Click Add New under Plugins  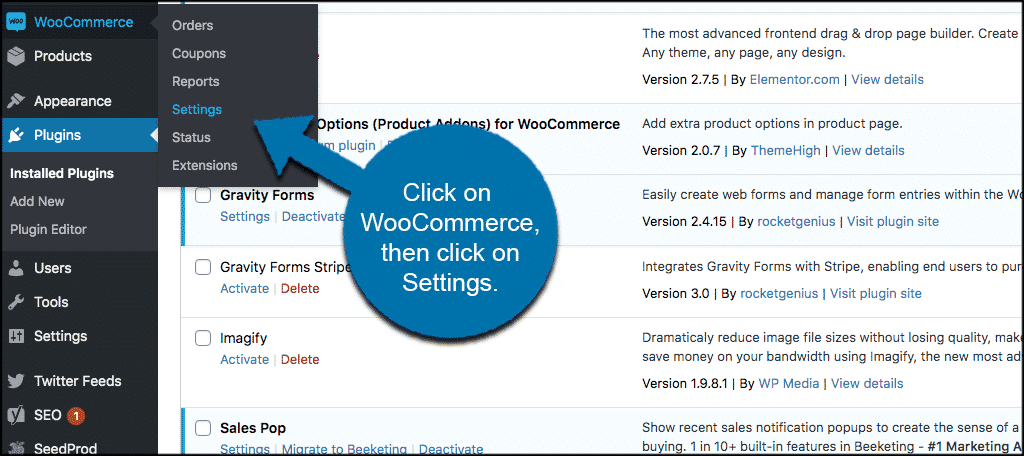click(x=37, y=202)
